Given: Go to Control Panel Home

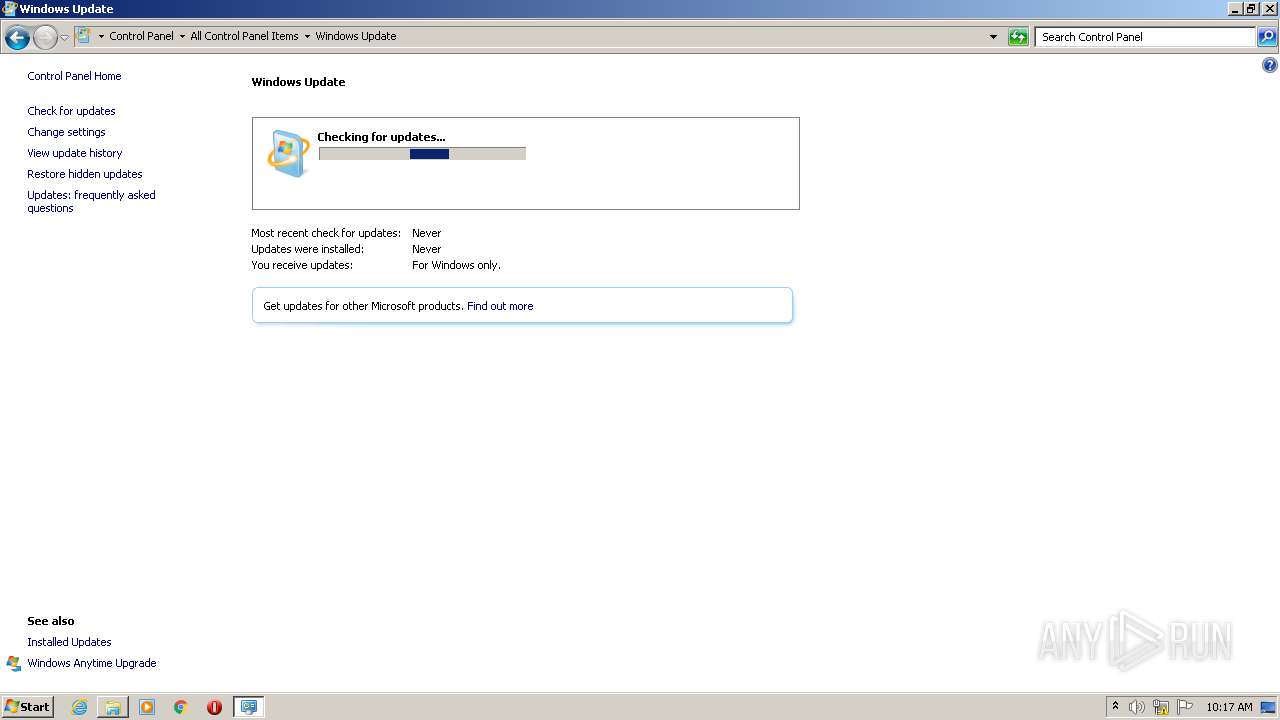Looking at the screenshot, I should pyautogui.click(x=74, y=76).
